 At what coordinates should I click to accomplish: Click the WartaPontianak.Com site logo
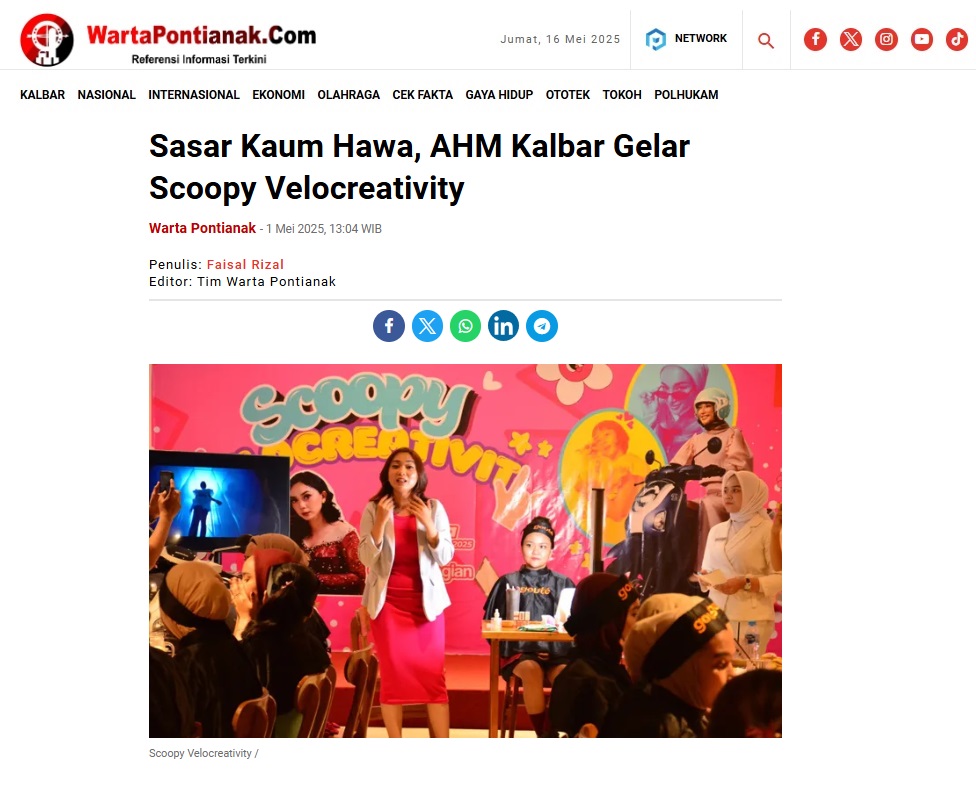point(168,40)
